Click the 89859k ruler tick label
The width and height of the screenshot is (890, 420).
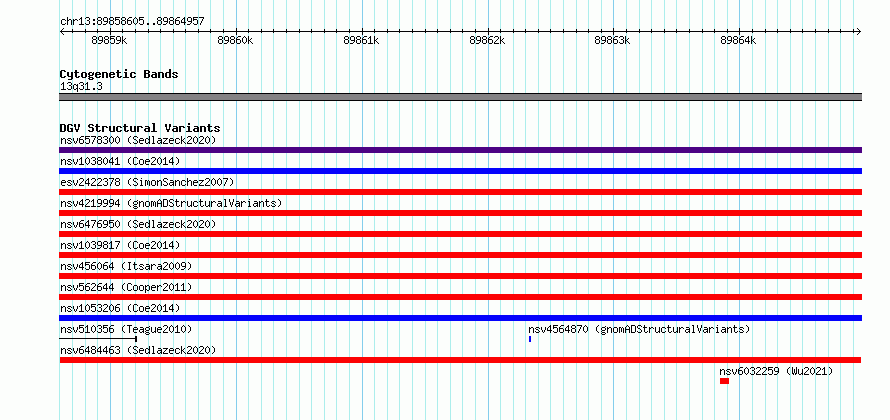(109, 41)
